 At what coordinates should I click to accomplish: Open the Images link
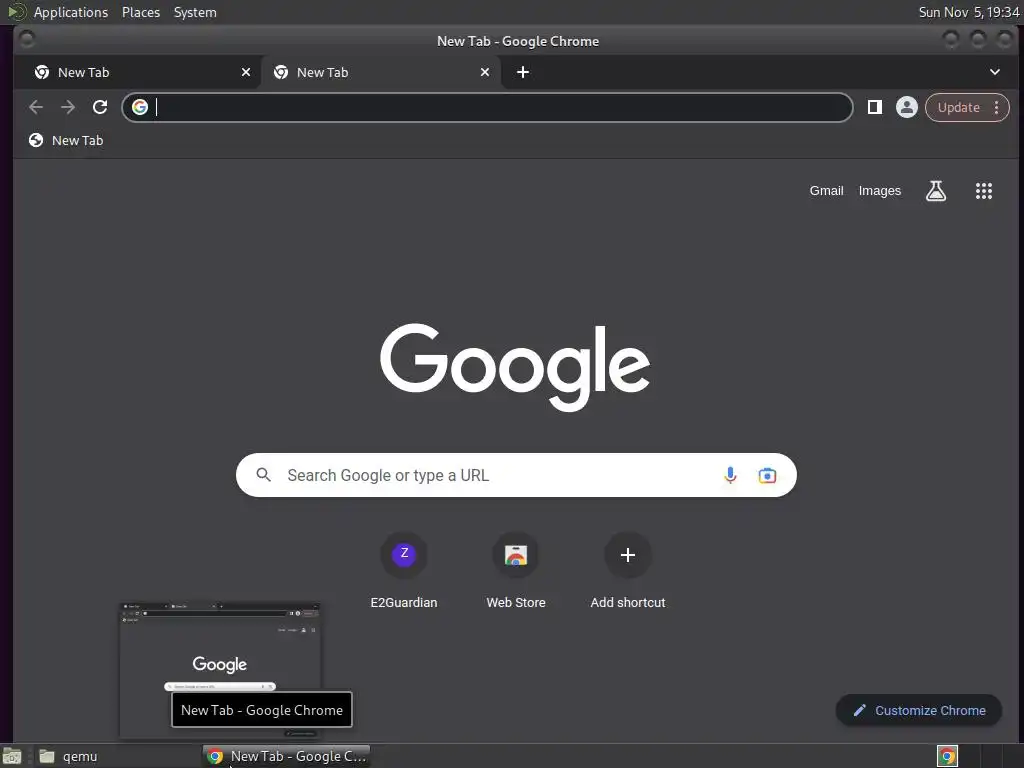click(879, 191)
